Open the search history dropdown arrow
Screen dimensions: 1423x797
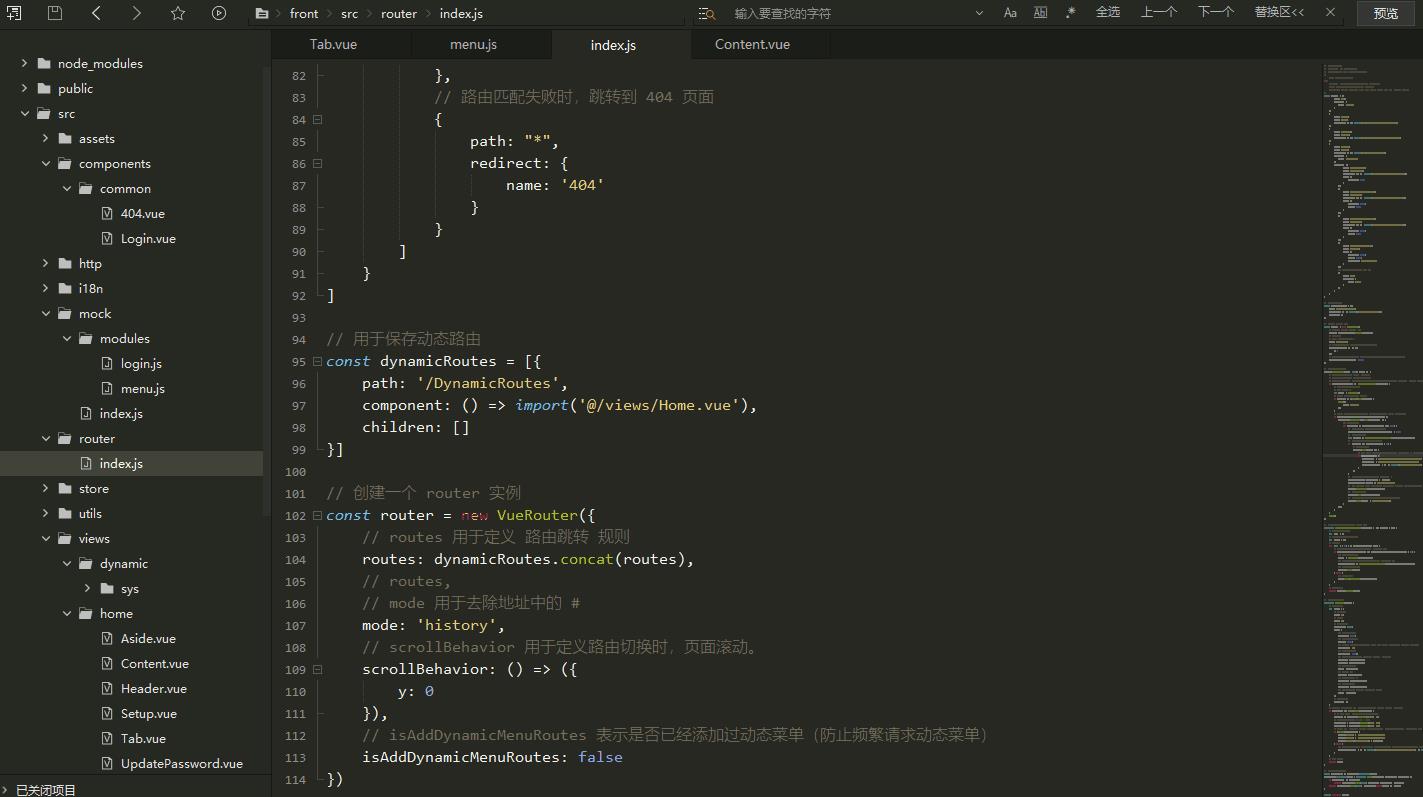click(980, 13)
